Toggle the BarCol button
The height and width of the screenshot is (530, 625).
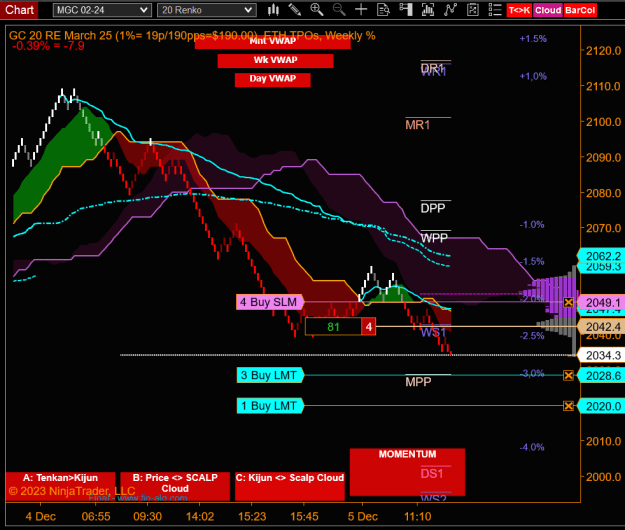[580, 10]
